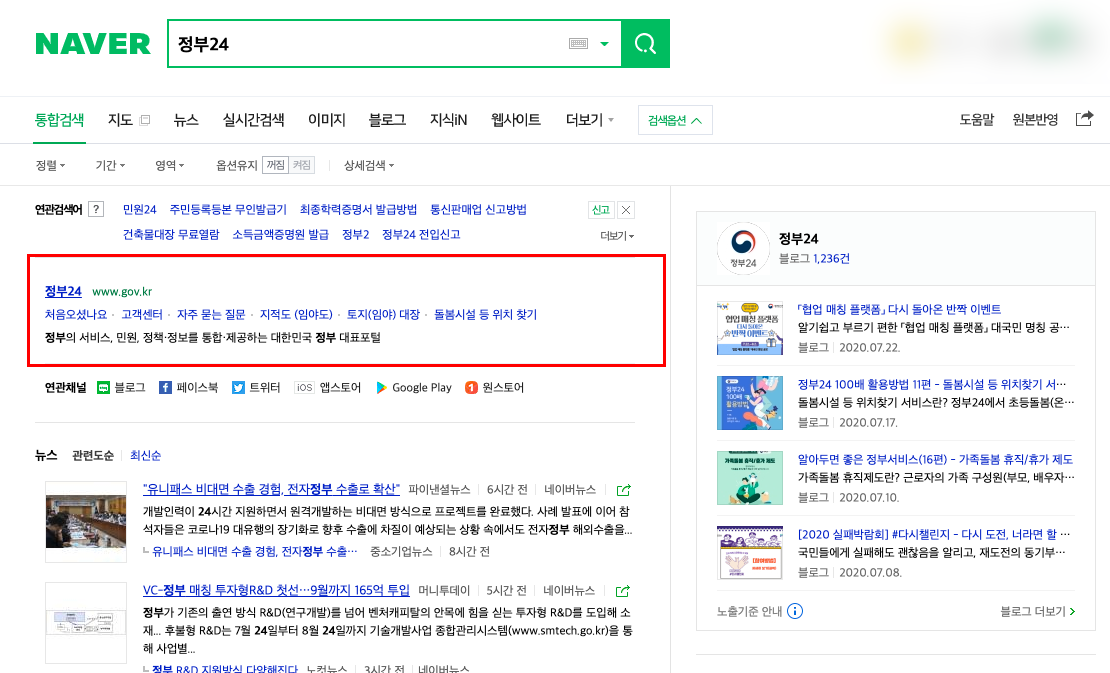Click related search 민원24

(x=139, y=209)
